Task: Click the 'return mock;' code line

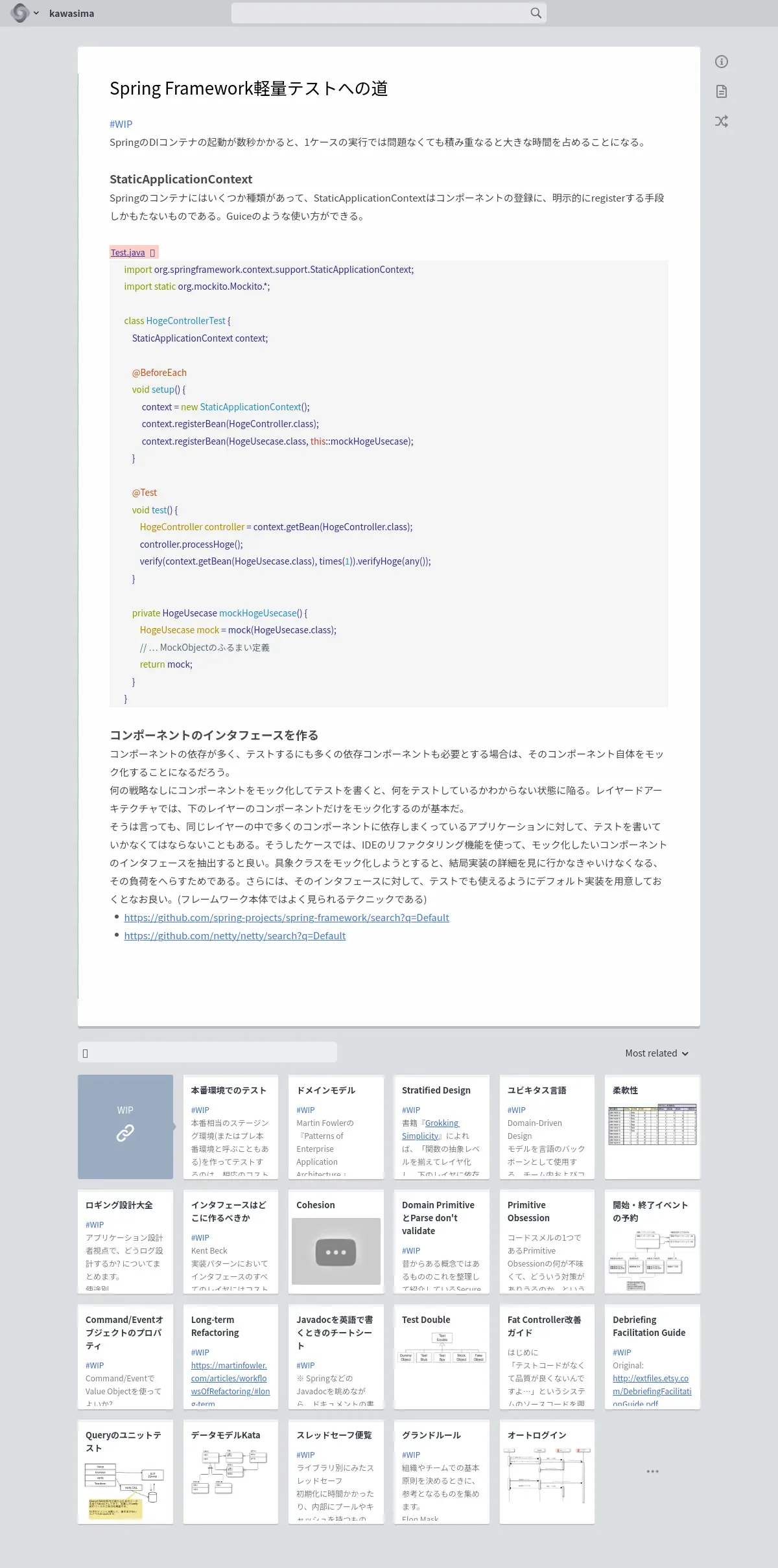Action: tap(166, 664)
